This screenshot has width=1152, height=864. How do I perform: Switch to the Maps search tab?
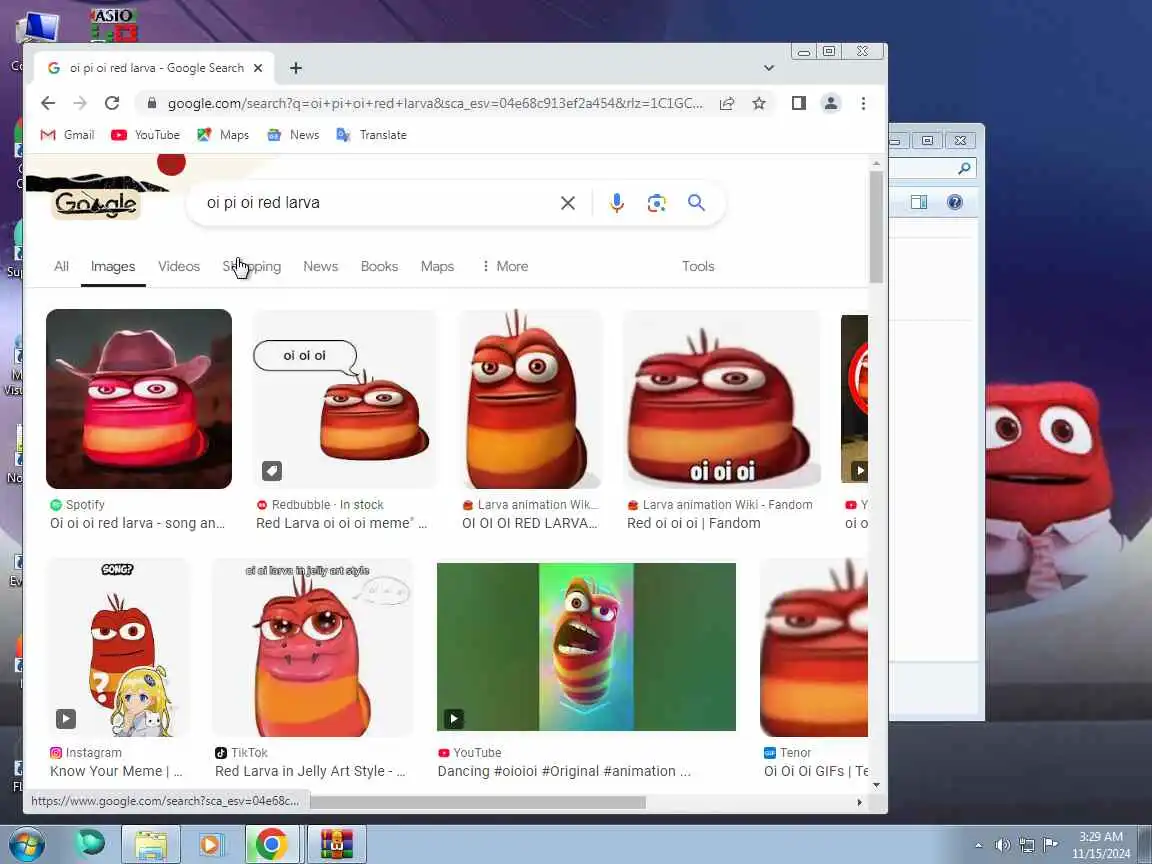tap(438, 267)
